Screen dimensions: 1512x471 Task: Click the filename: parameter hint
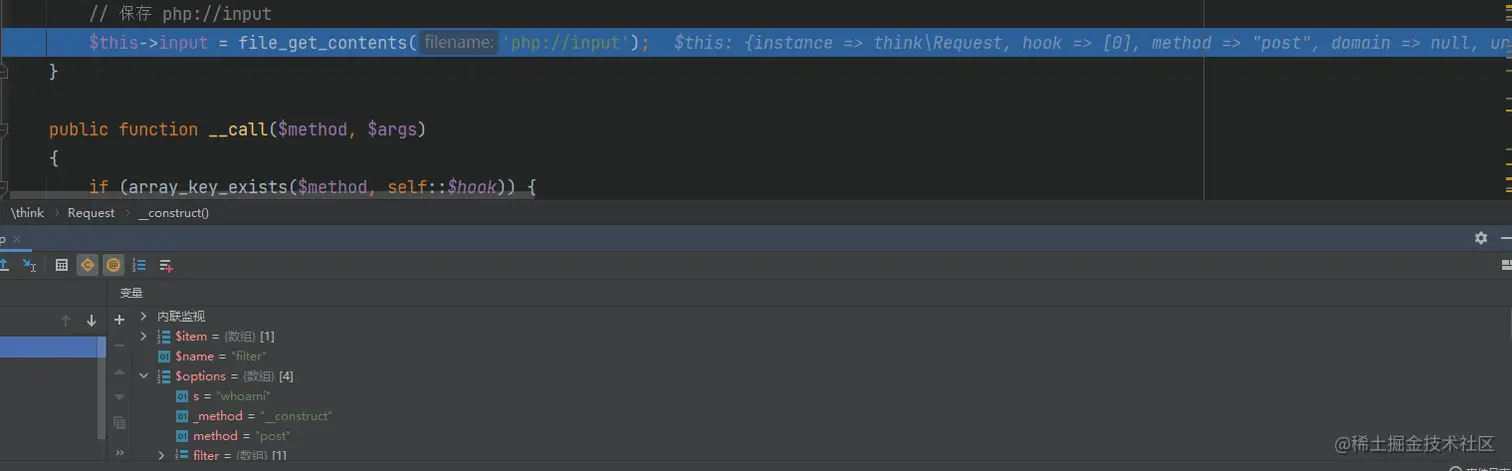(457, 43)
